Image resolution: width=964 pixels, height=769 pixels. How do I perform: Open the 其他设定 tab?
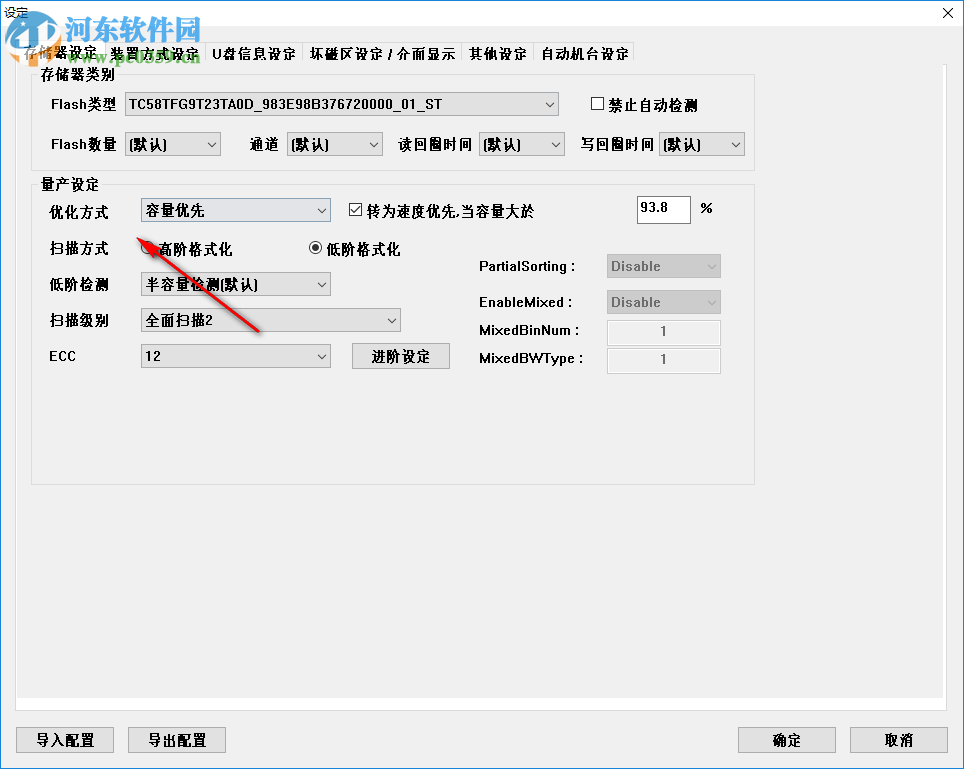tap(499, 54)
